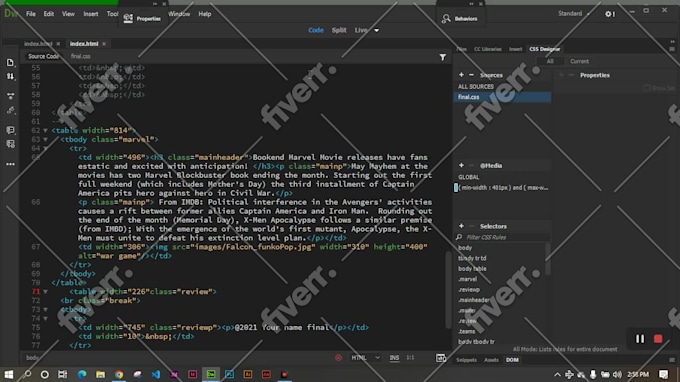Click the Open Documents icon in left toolbar
The height and width of the screenshot is (382, 680).
point(10,63)
